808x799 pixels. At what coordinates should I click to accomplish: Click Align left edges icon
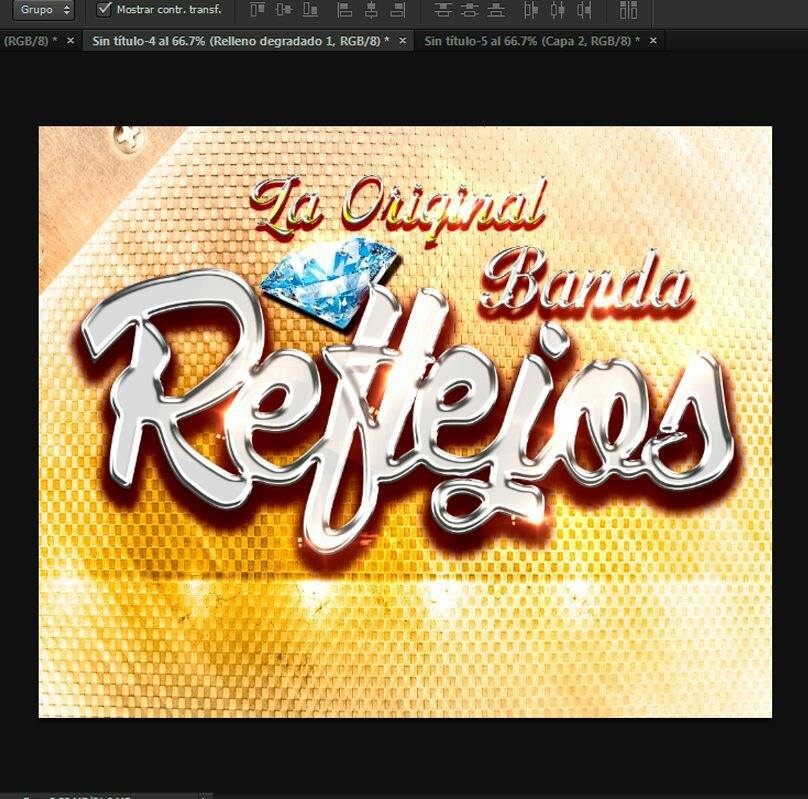pyautogui.click(x=345, y=9)
